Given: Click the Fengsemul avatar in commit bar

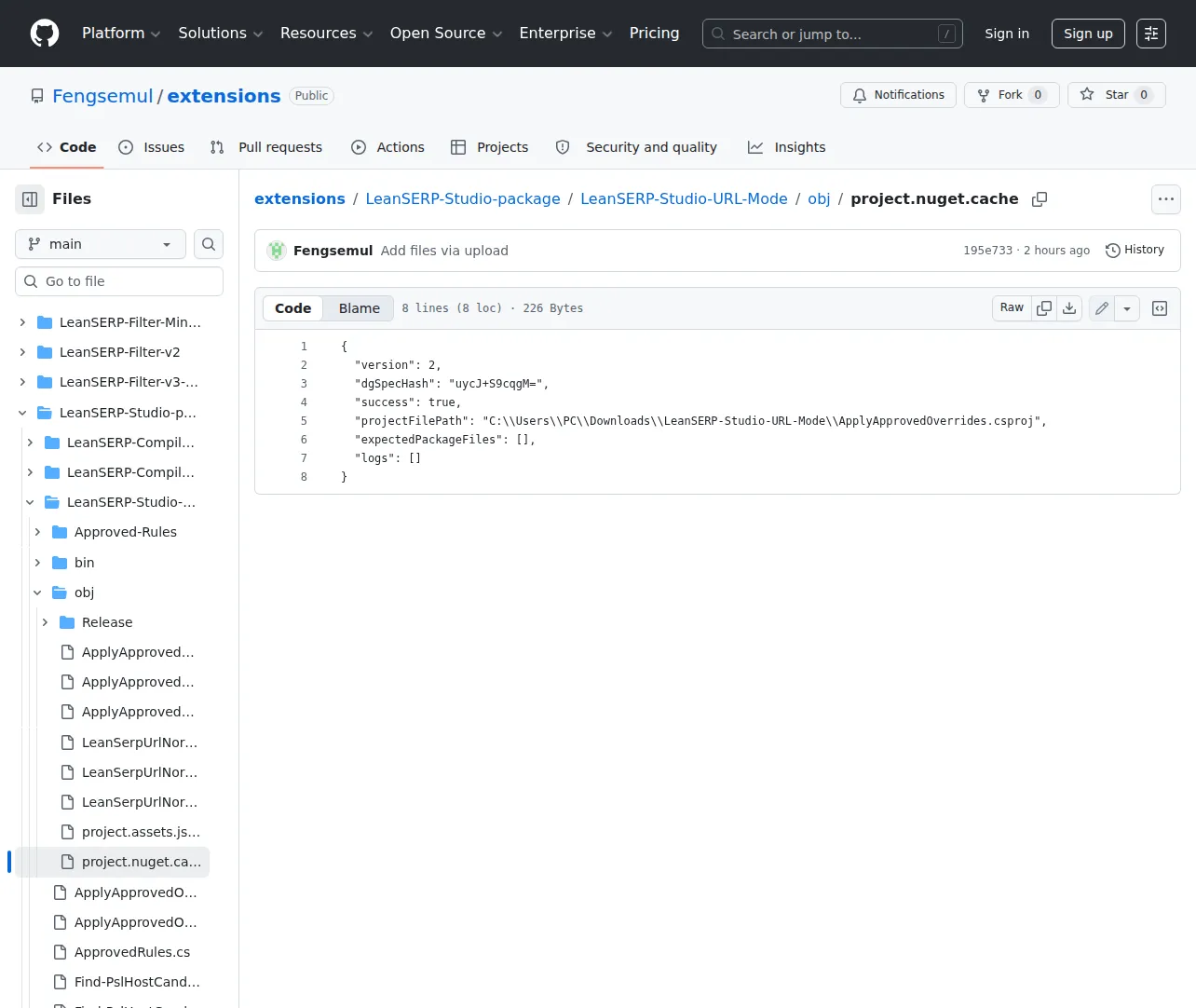Looking at the screenshot, I should 277,251.
